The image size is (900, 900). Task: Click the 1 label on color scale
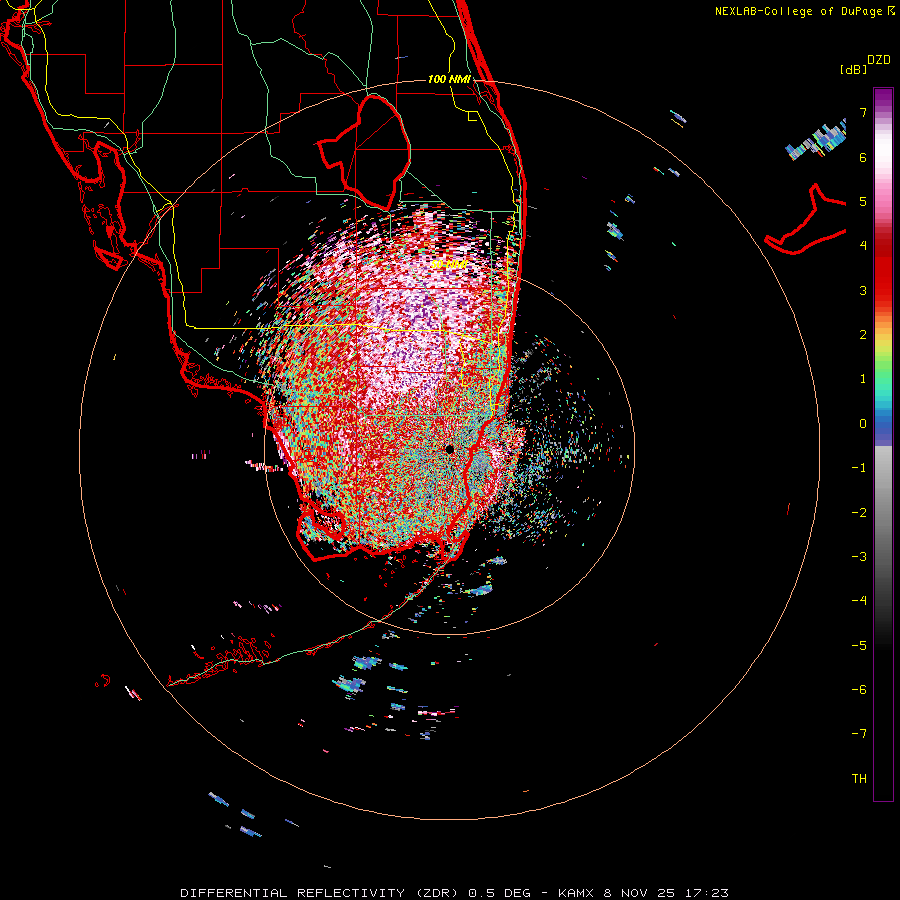point(863,379)
